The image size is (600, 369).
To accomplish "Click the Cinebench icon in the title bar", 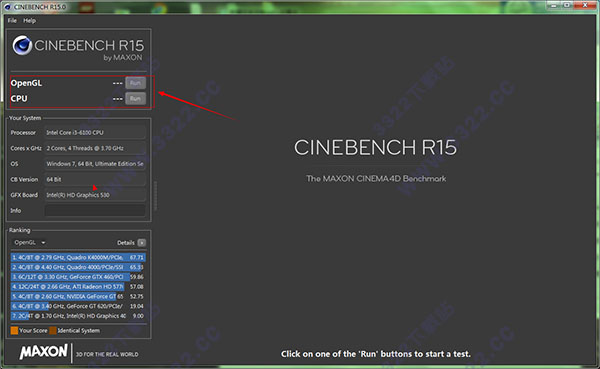I will point(7,7).
